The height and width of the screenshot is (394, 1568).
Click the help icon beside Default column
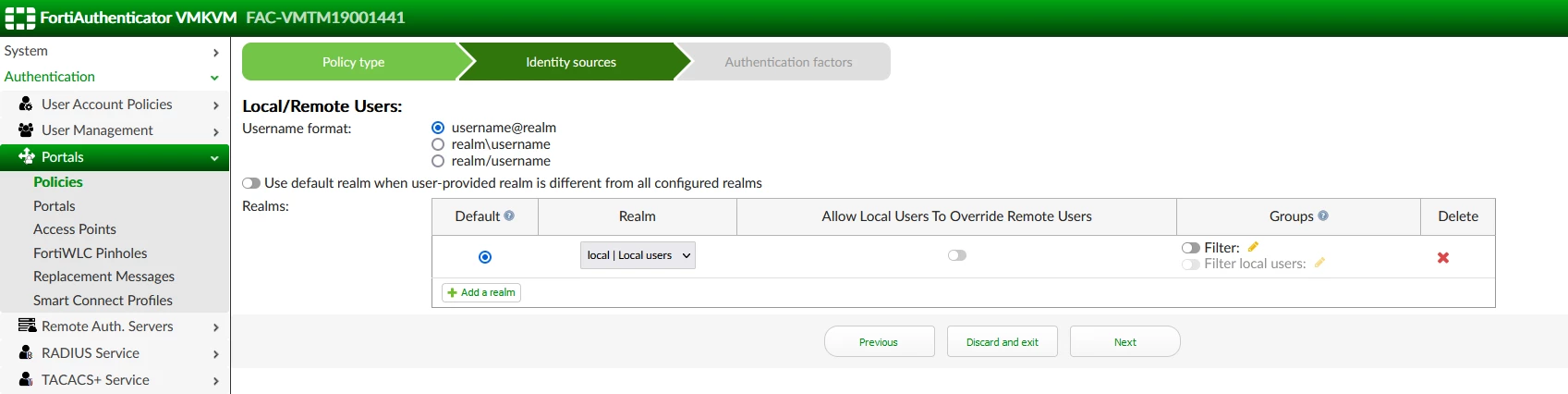509,215
